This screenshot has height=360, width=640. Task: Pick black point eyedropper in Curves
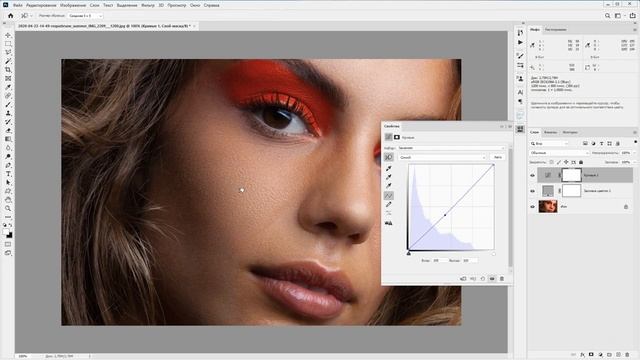[389, 168]
